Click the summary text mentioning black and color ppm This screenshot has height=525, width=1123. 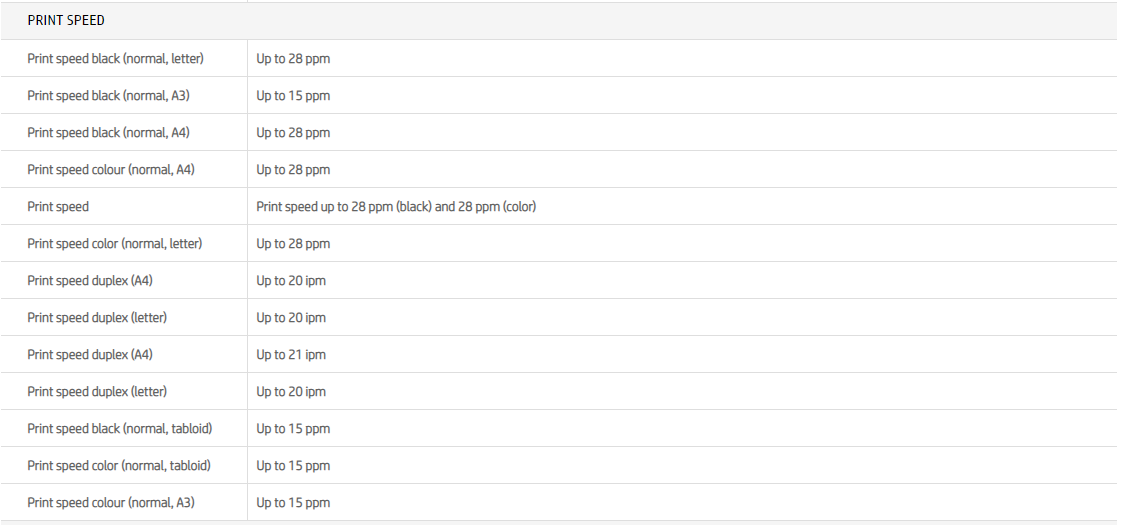pyautogui.click(x=396, y=207)
